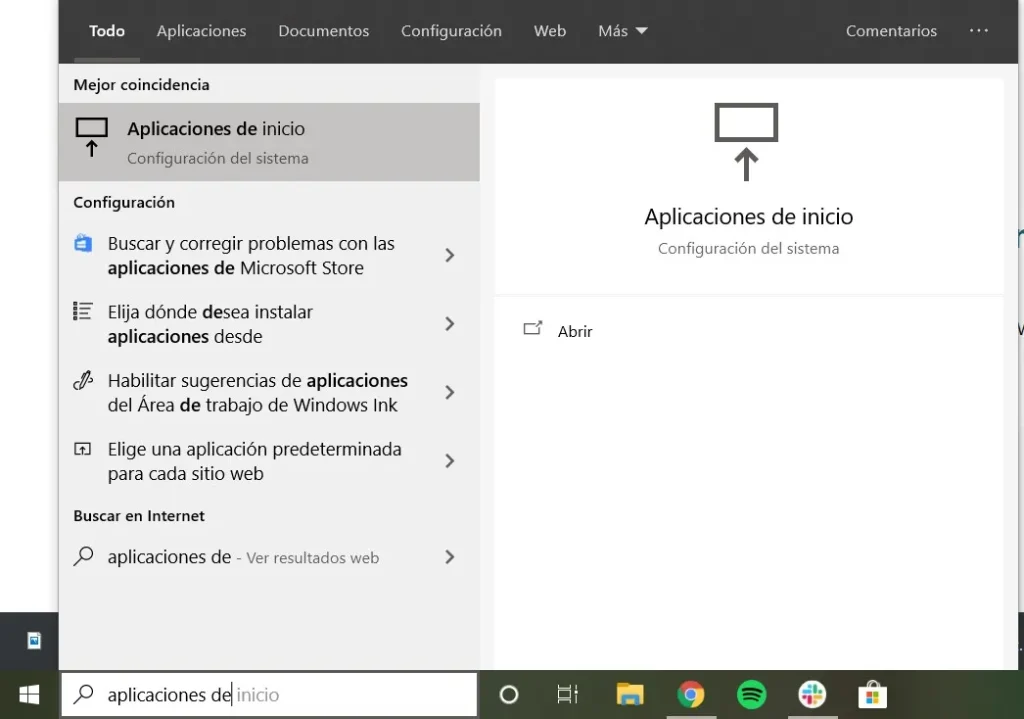
Task: Expand arrow for aplicación predeterminada result
Action: tap(449, 461)
